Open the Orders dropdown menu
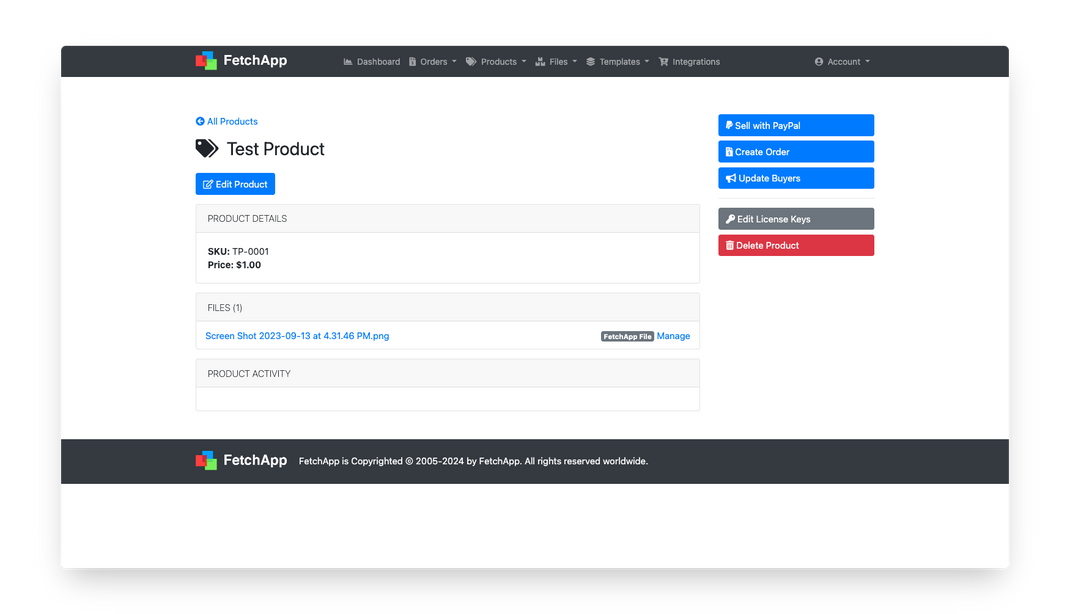 coord(435,61)
